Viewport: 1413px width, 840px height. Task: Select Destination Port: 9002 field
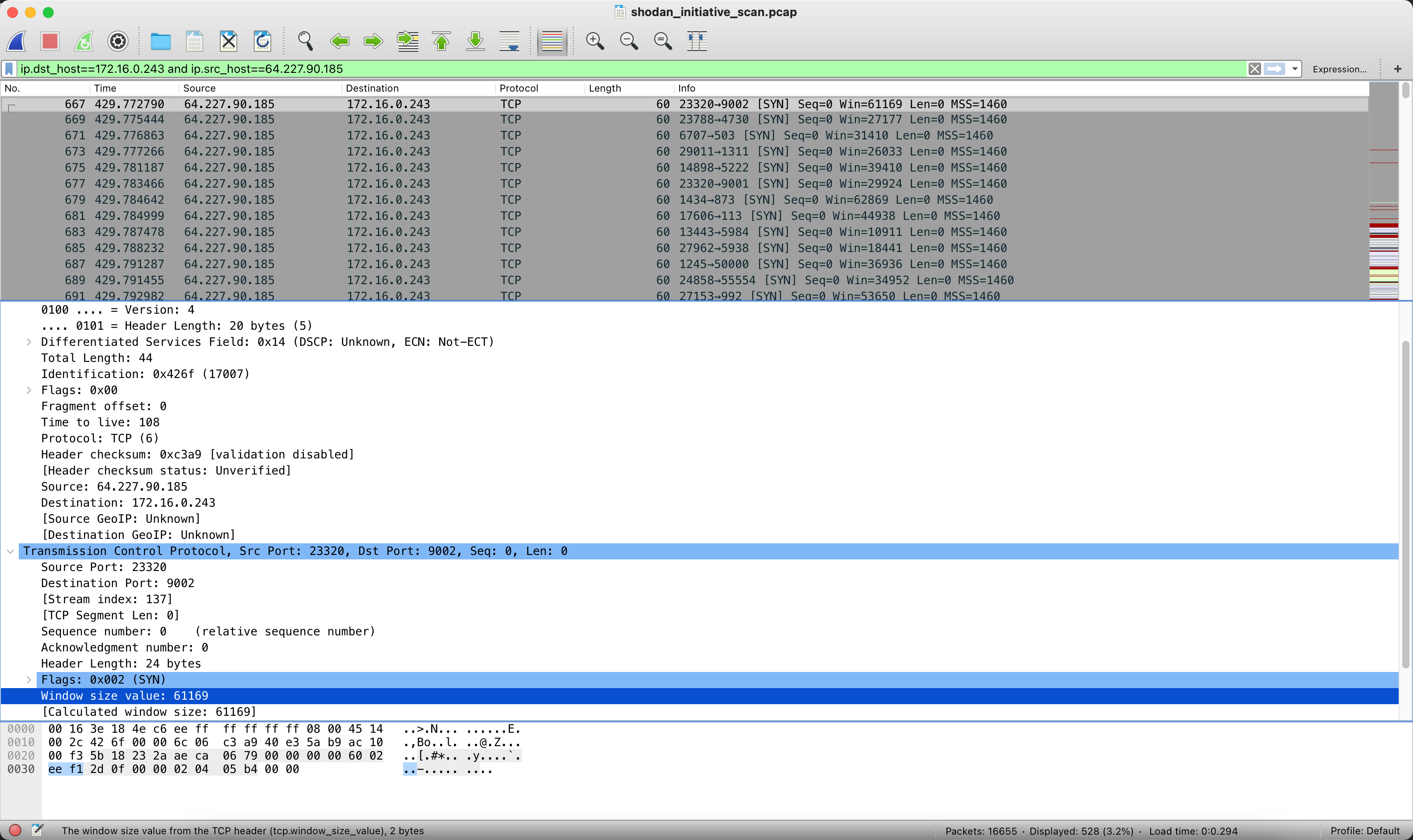tap(118, 584)
